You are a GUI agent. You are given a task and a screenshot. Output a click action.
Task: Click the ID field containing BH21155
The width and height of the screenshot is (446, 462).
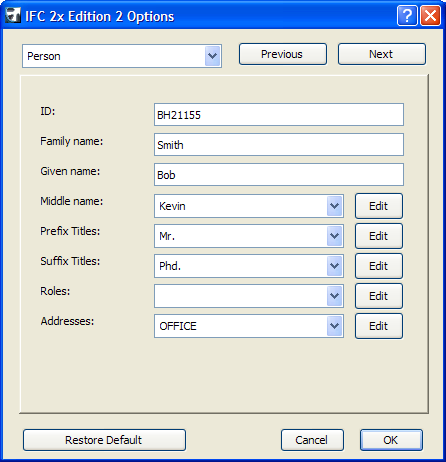pos(279,115)
